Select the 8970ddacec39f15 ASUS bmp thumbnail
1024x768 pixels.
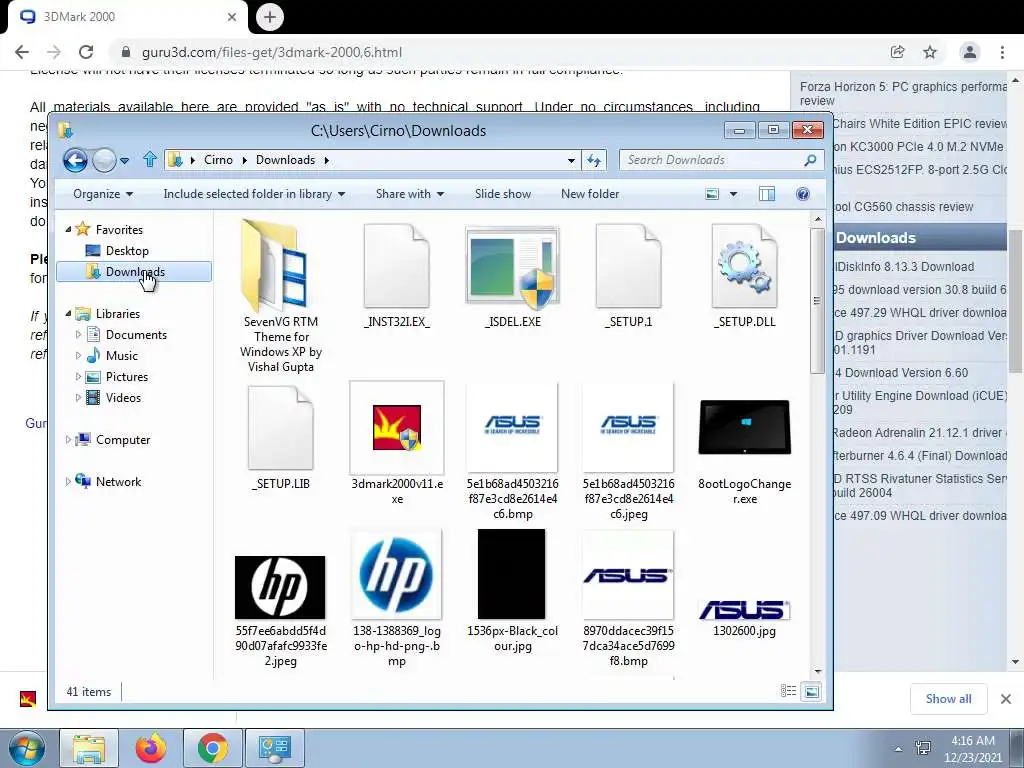(628, 574)
